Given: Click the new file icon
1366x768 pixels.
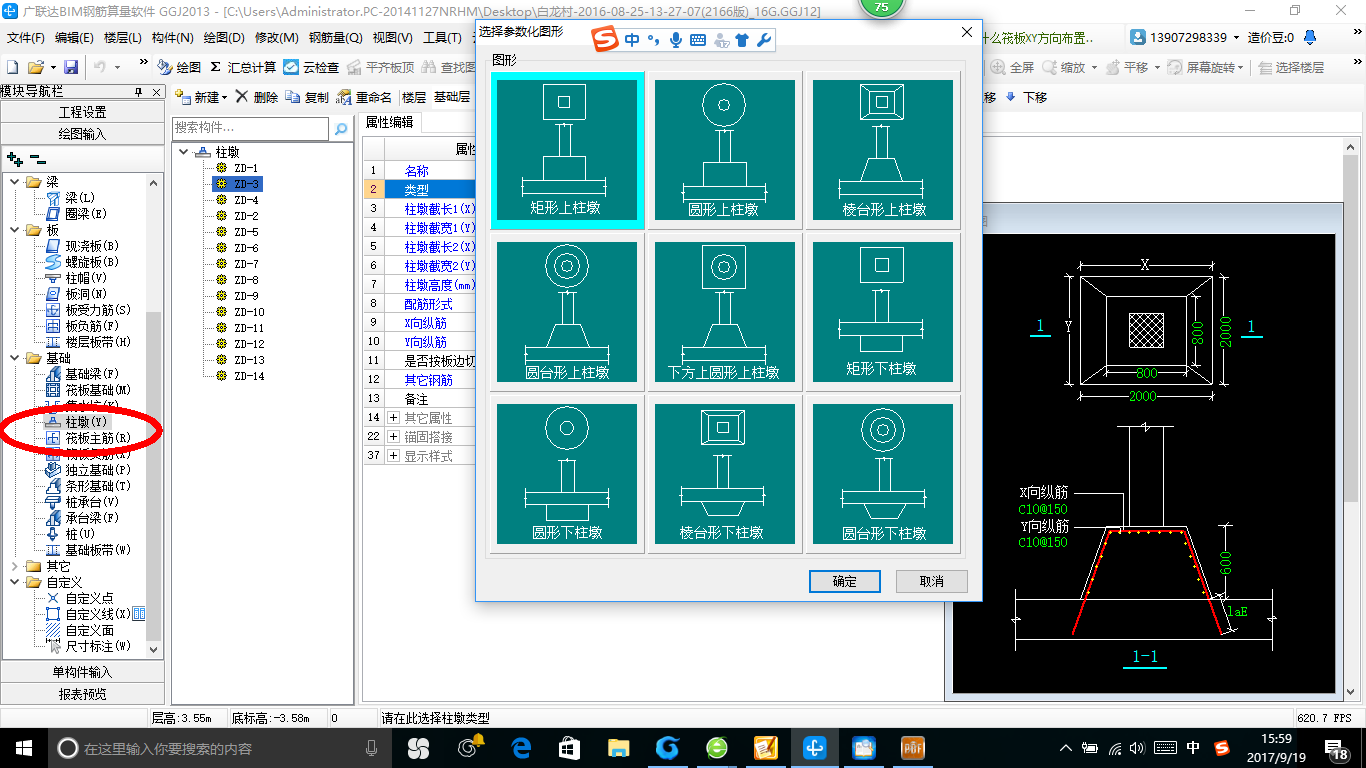Looking at the screenshot, I should tap(13, 67).
